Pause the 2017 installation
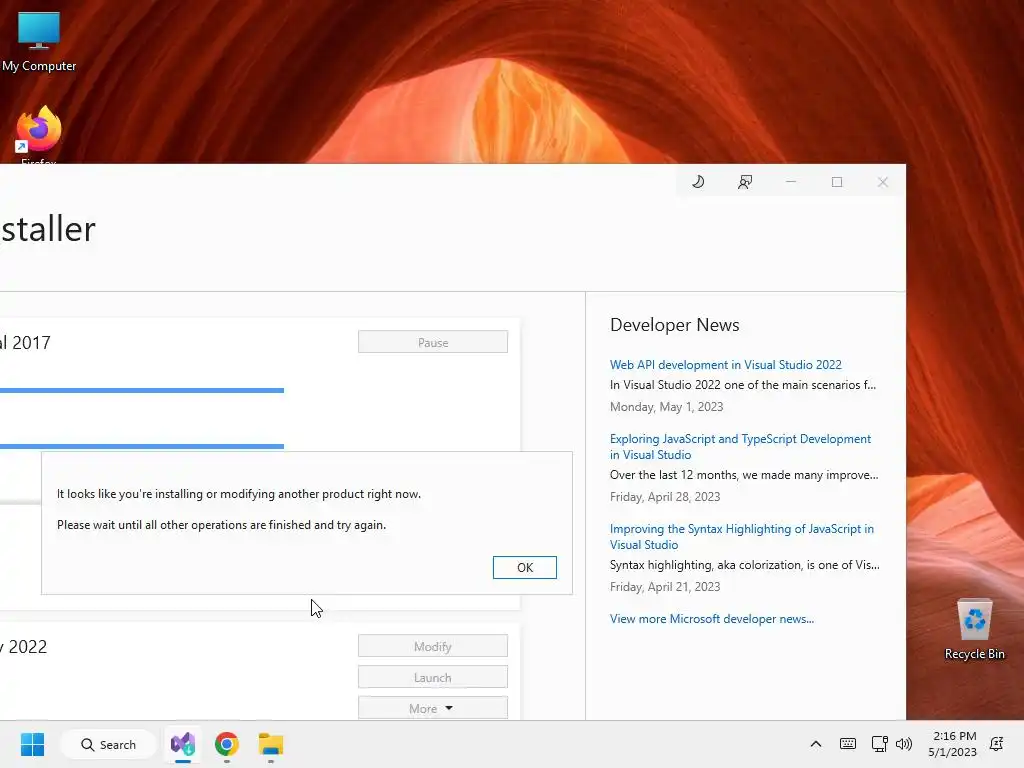 432,342
